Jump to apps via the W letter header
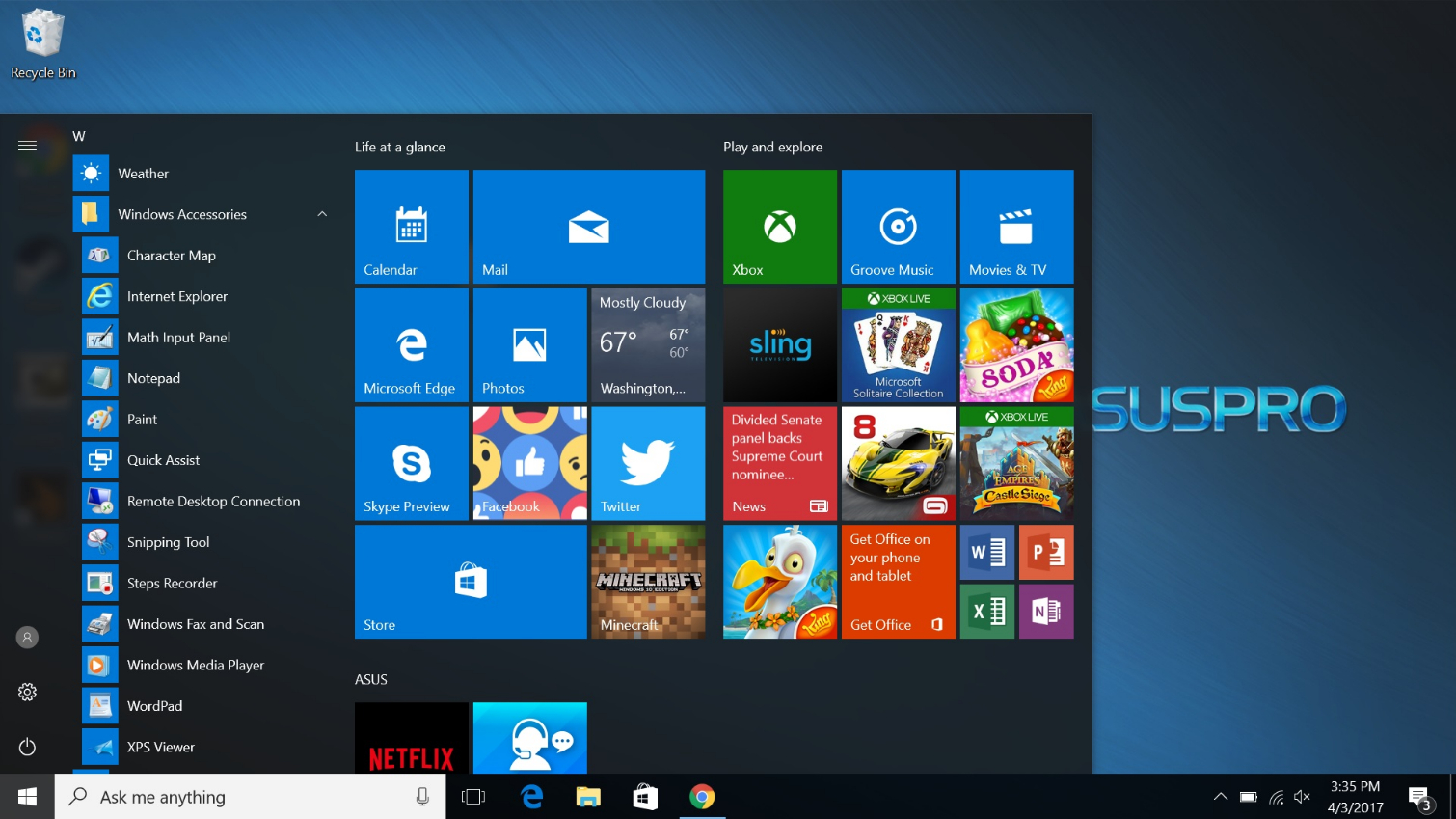Viewport: 1456px width, 819px height. [x=79, y=136]
